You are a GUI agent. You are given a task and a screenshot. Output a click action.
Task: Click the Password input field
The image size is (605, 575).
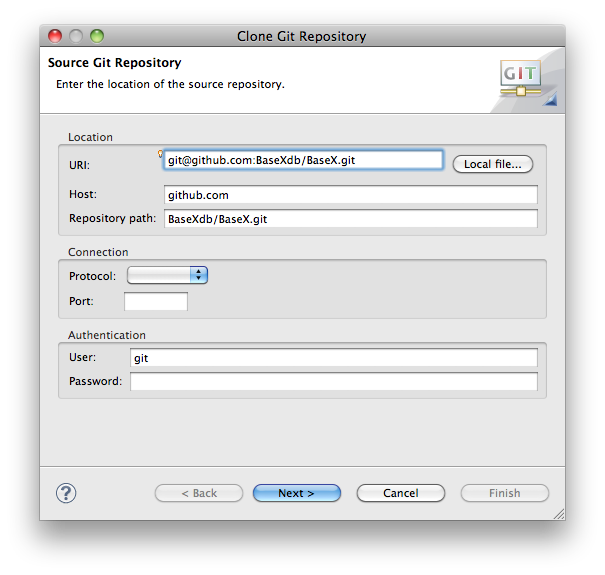tap(334, 381)
